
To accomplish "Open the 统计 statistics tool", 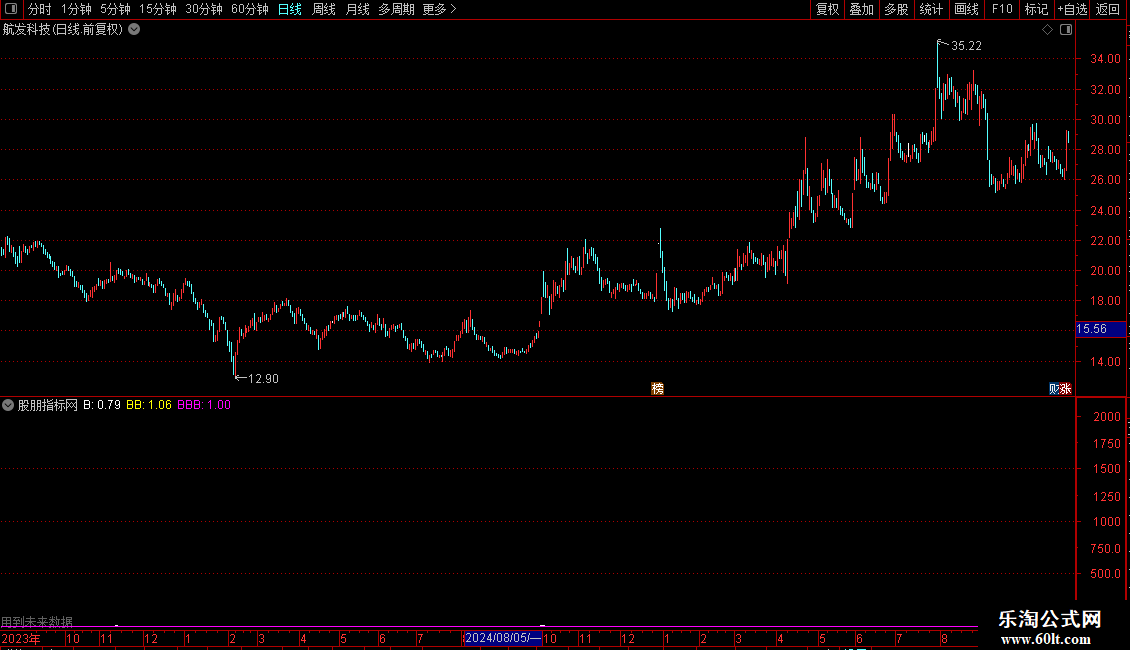I will [x=931, y=9].
